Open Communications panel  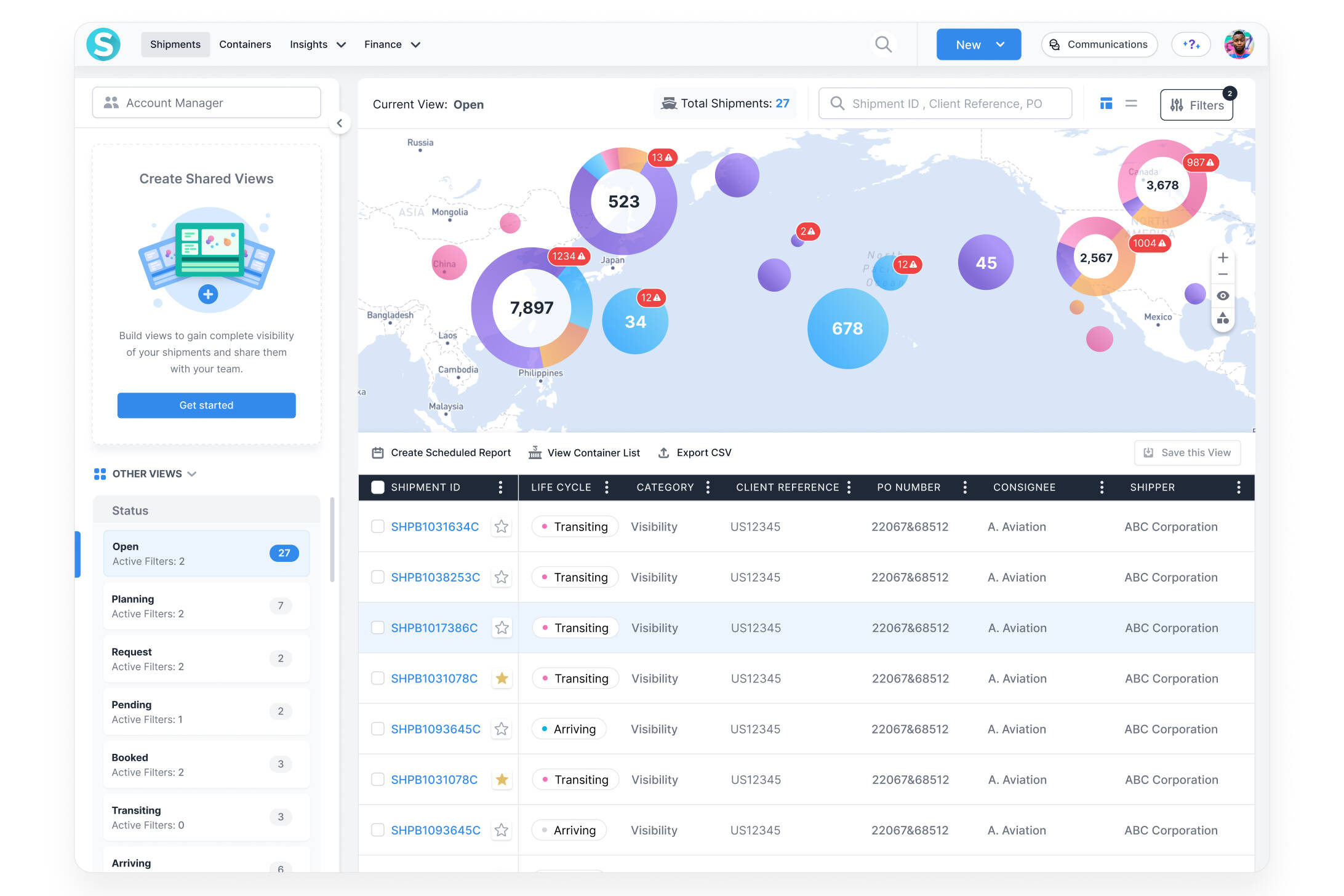click(x=1099, y=44)
